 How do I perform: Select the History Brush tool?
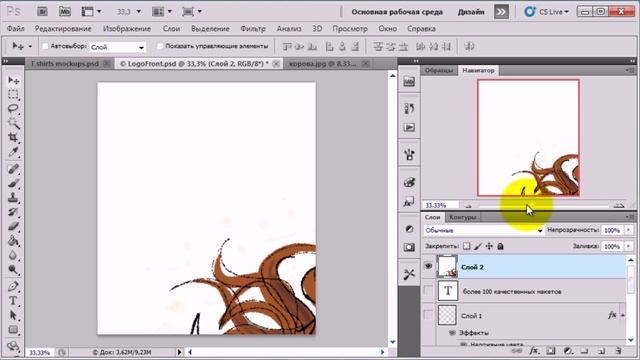tap(13, 212)
